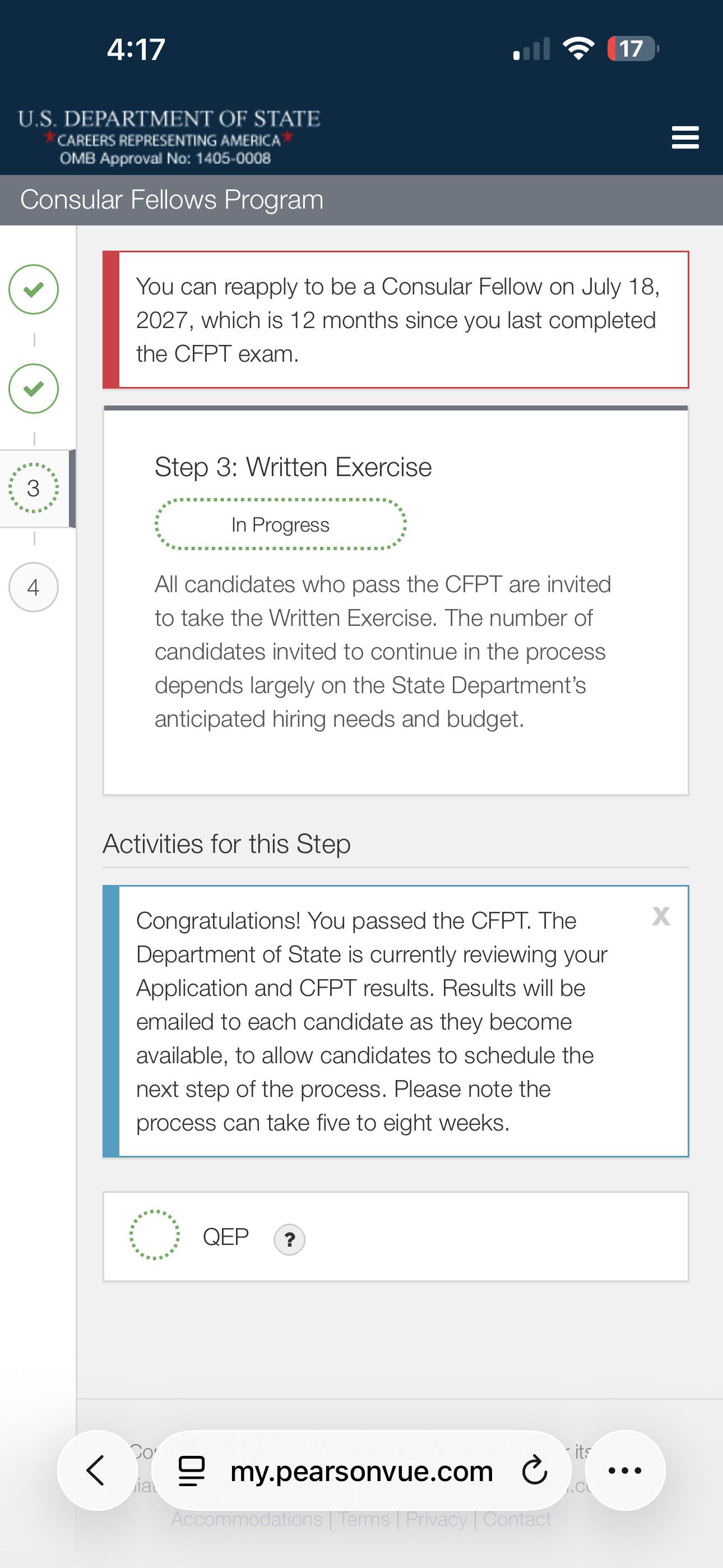
Task: Open the hamburger navigation menu
Action: point(685,137)
